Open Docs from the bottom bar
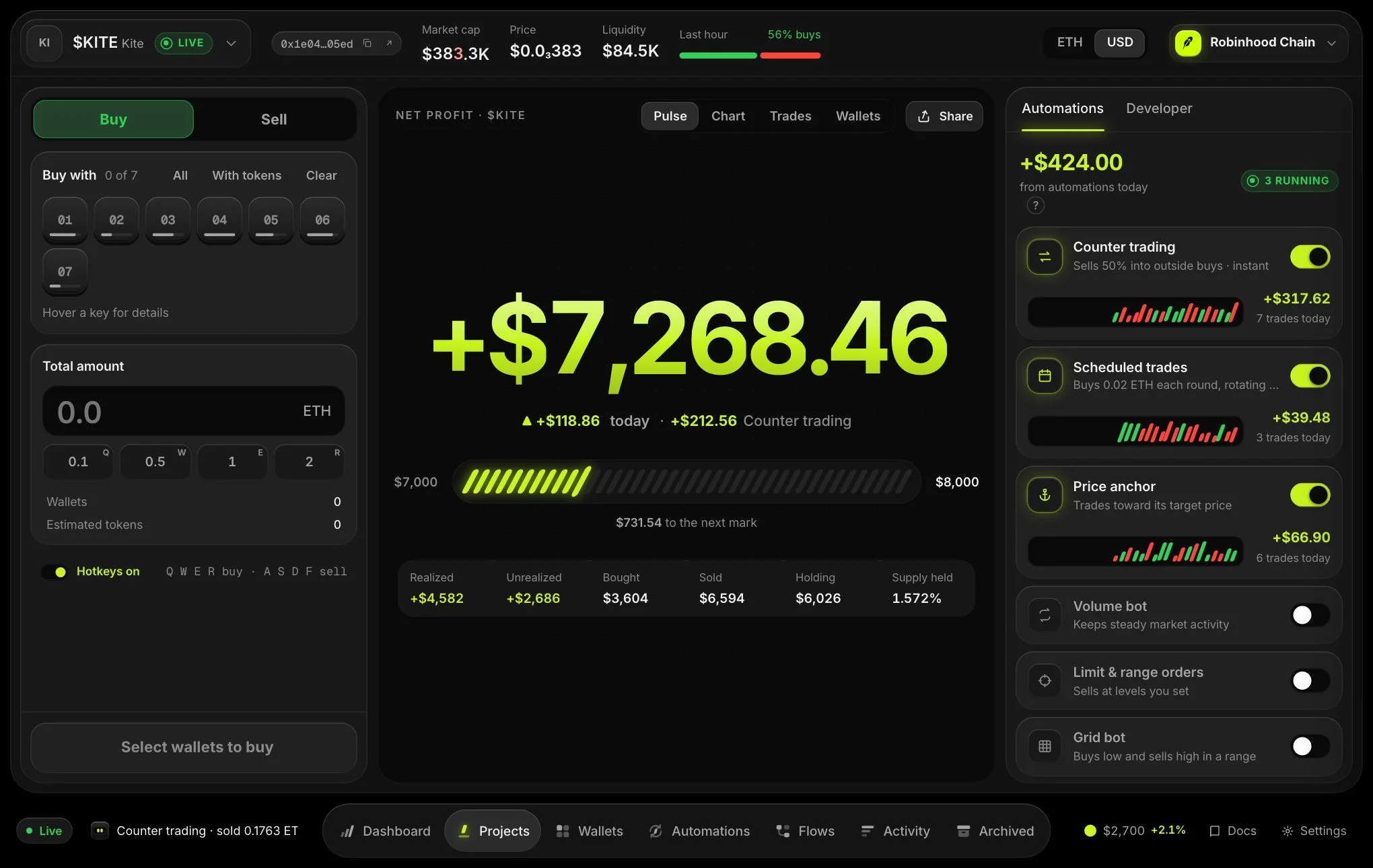 tap(1233, 831)
